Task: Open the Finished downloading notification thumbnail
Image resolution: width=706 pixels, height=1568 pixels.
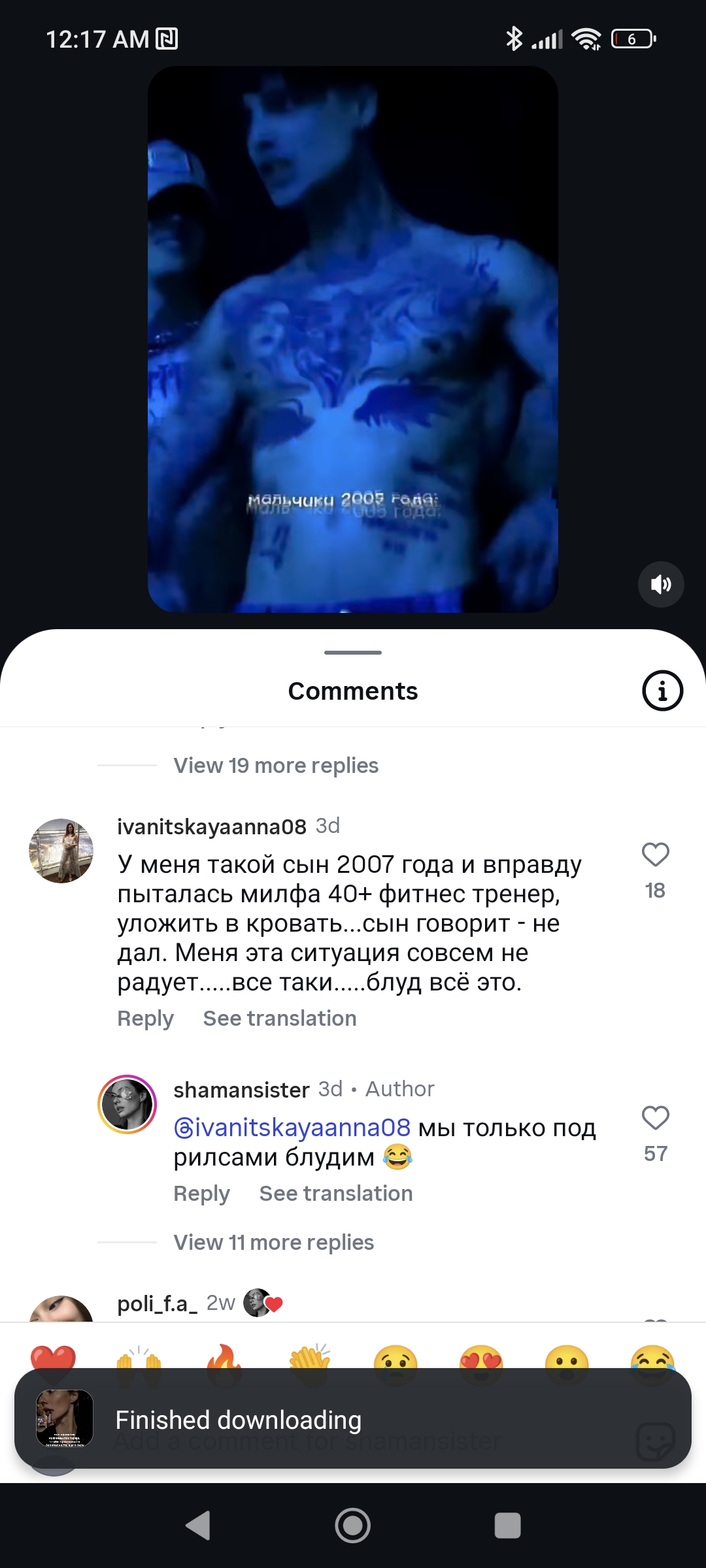Action: pos(64,1419)
